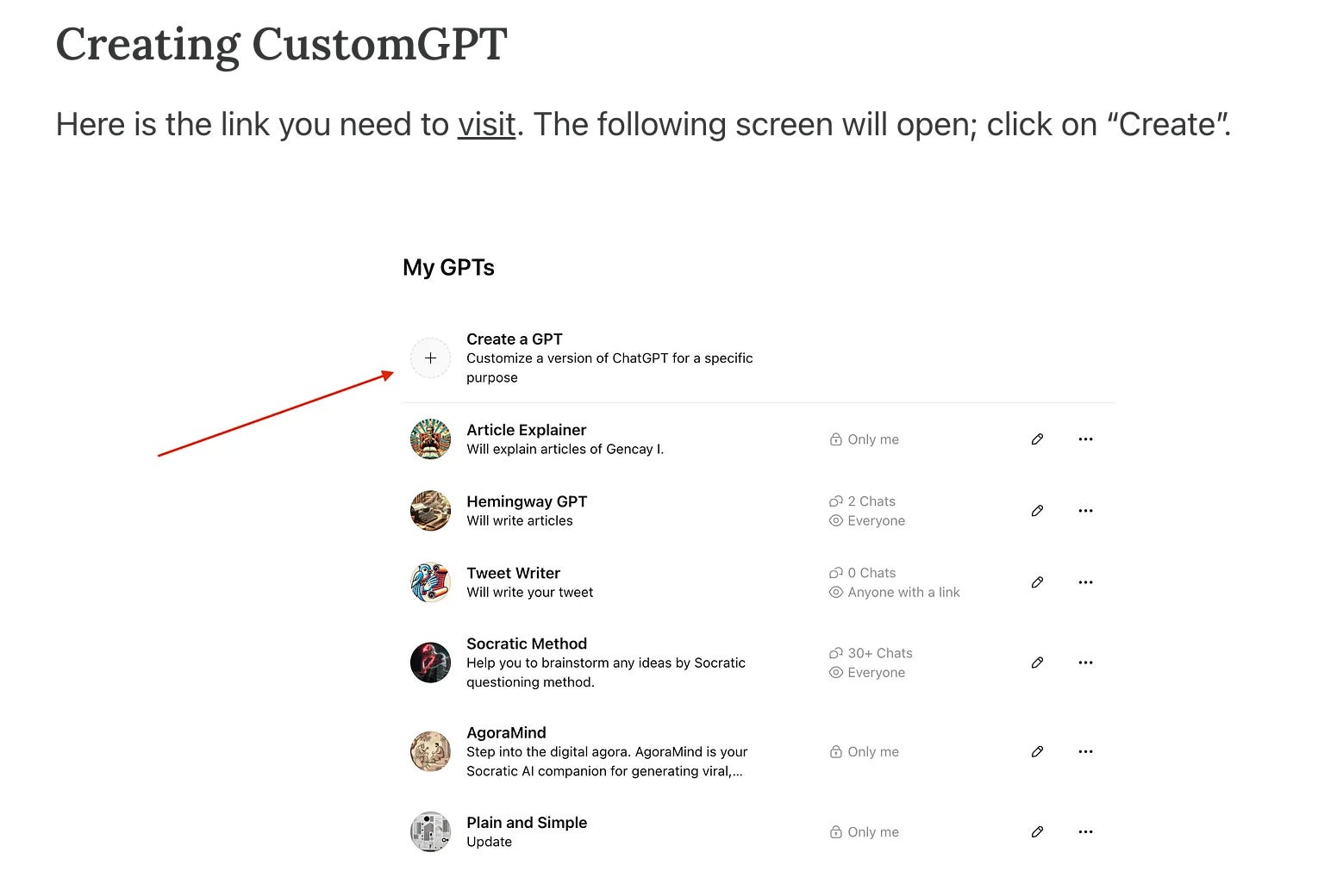The image size is (1343, 896).
Task: Click "Only me" text in Plain and Simple row
Action: pyautogui.click(x=873, y=831)
